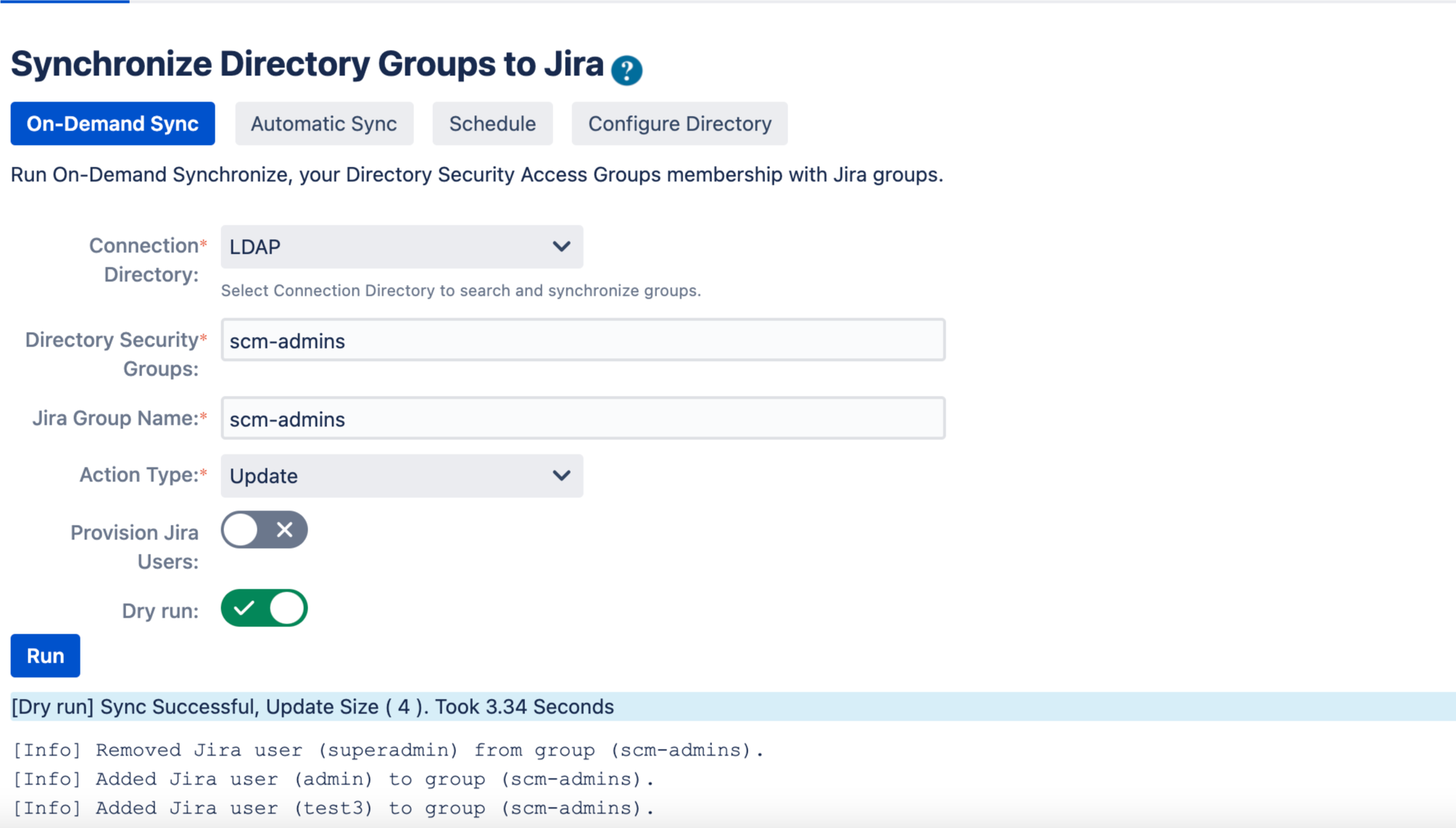The width and height of the screenshot is (1456, 828).
Task: Open the On-Demand Sync tab
Action: 112,124
